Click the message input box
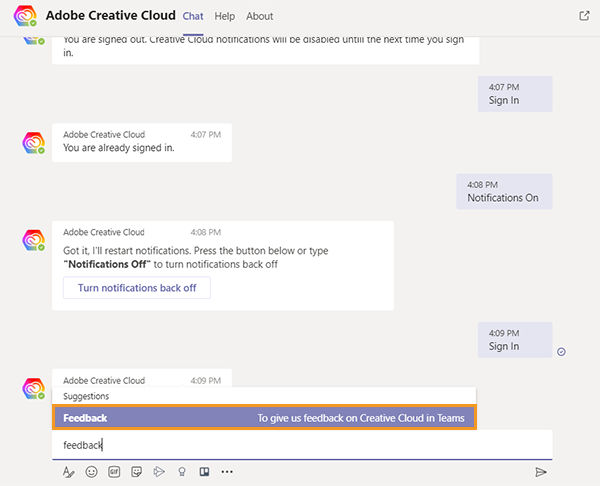The height and width of the screenshot is (486, 600). pyautogui.click(x=300, y=445)
